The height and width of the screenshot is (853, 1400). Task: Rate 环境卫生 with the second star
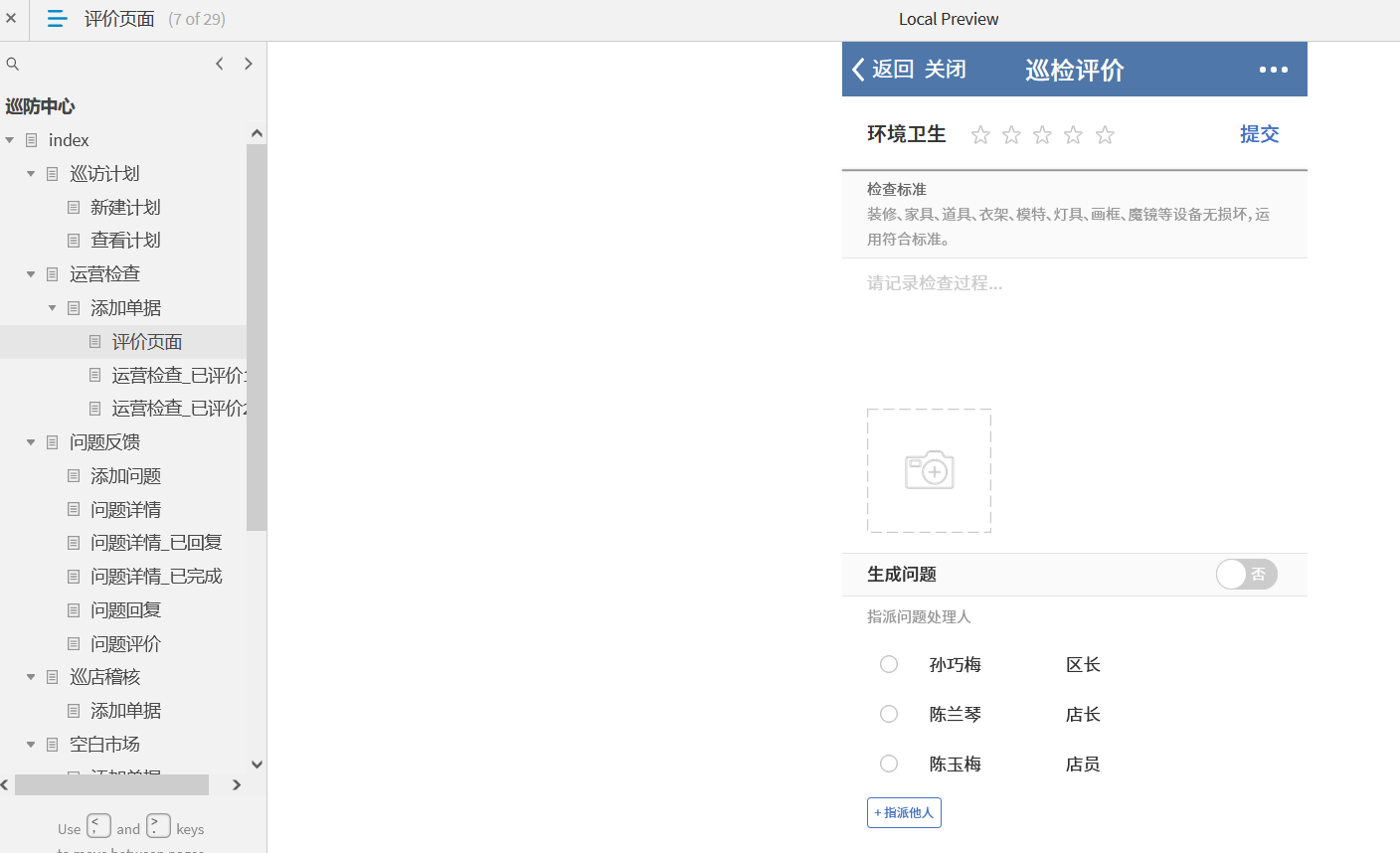pos(1011,135)
